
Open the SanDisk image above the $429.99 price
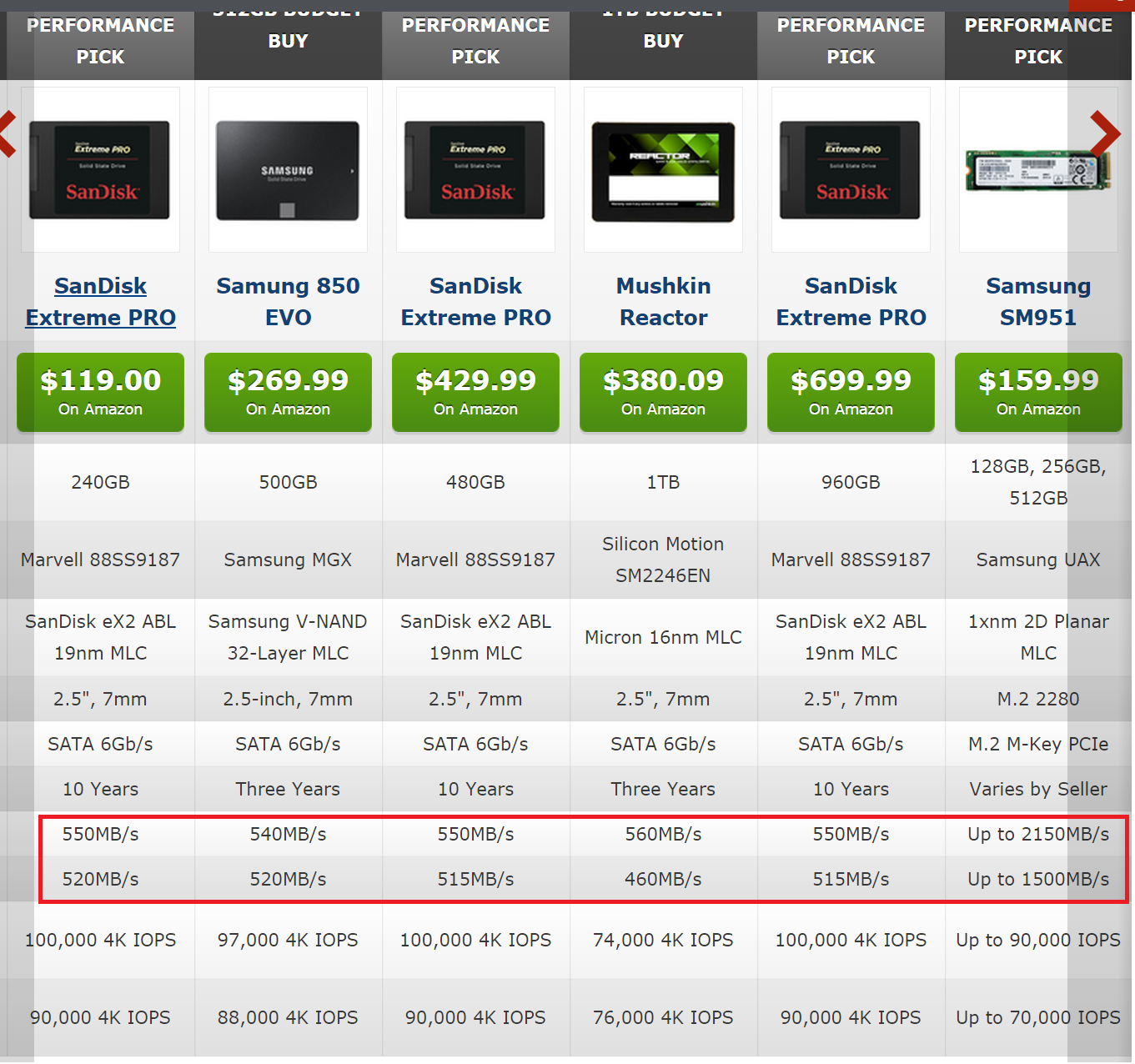475,170
